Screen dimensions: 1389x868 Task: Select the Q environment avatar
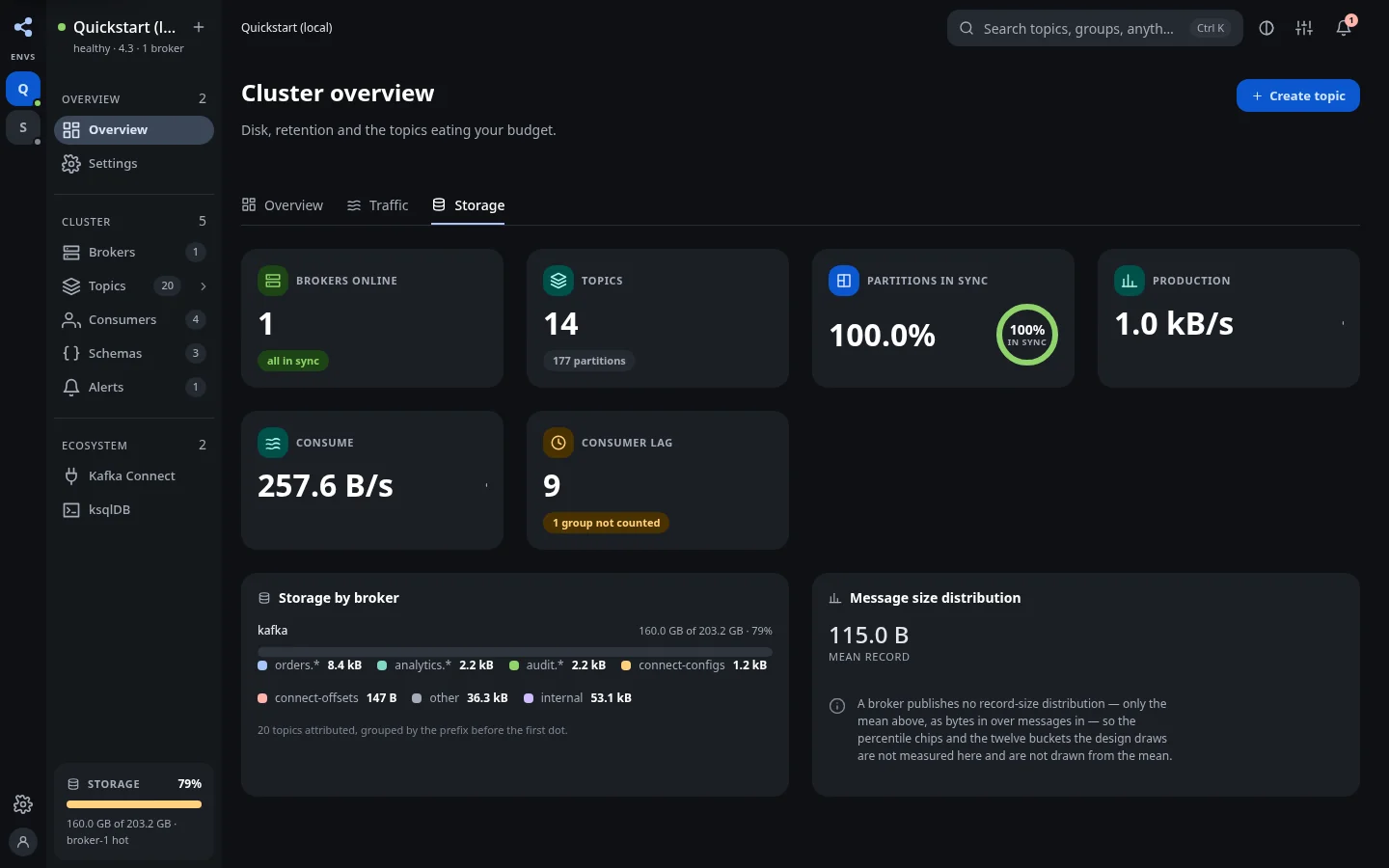[23, 89]
